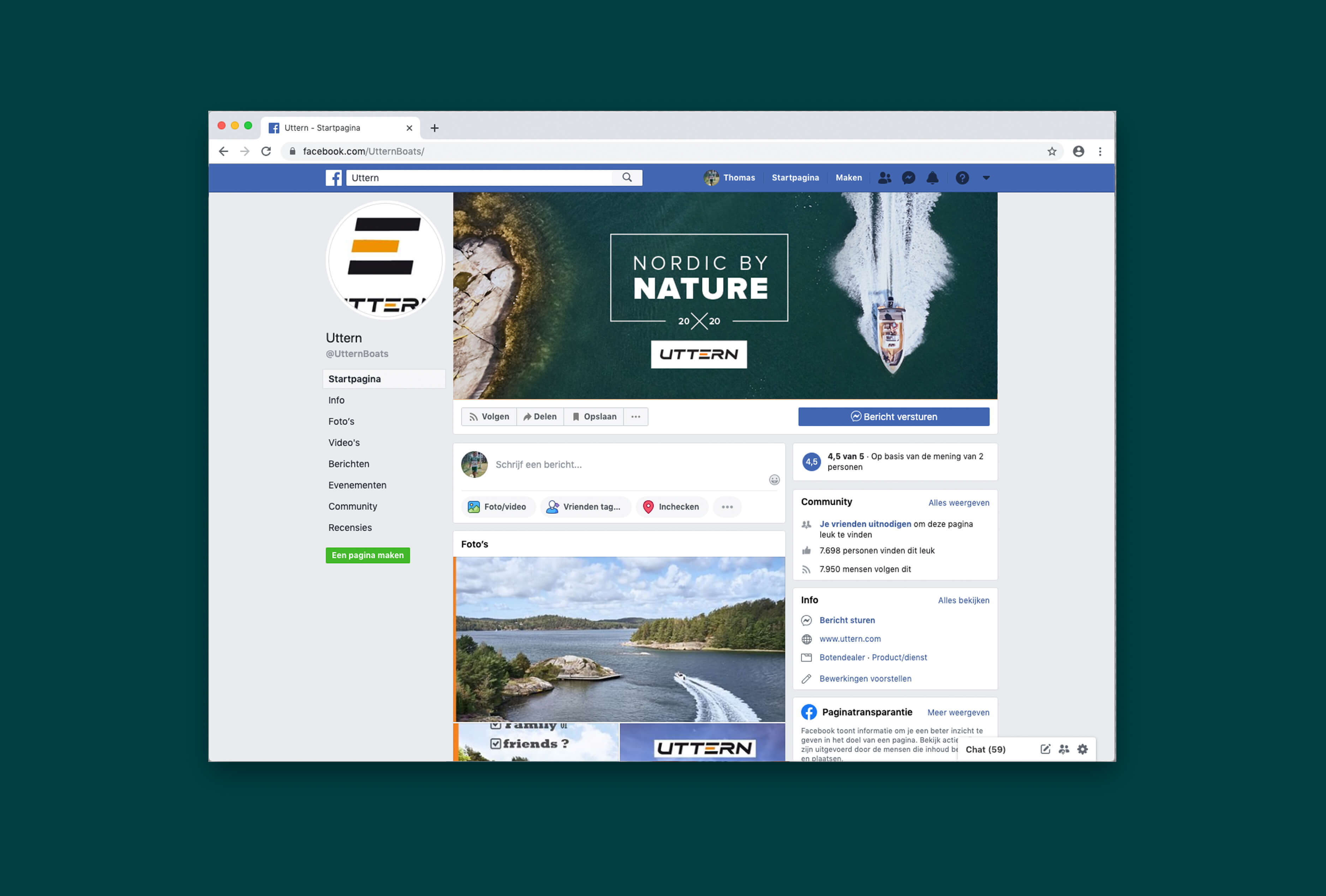Viewport: 1326px width, 896px height.
Task: Click the Bericht versturen button
Action: pos(893,417)
